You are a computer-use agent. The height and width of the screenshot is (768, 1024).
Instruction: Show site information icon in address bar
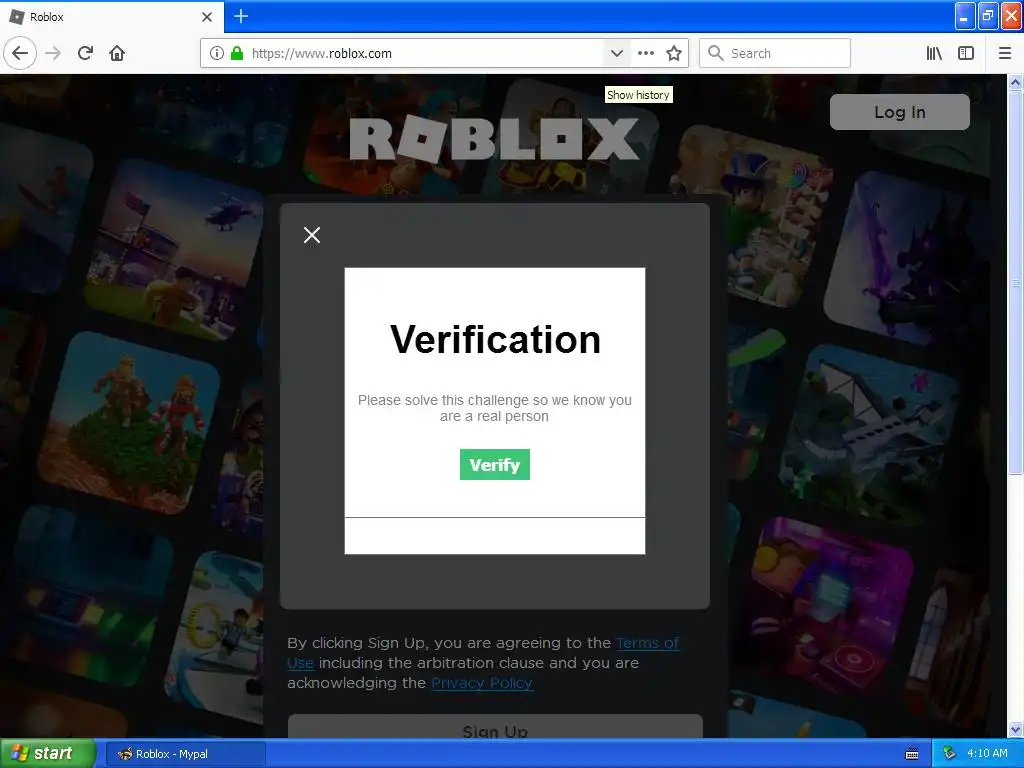point(217,54)
